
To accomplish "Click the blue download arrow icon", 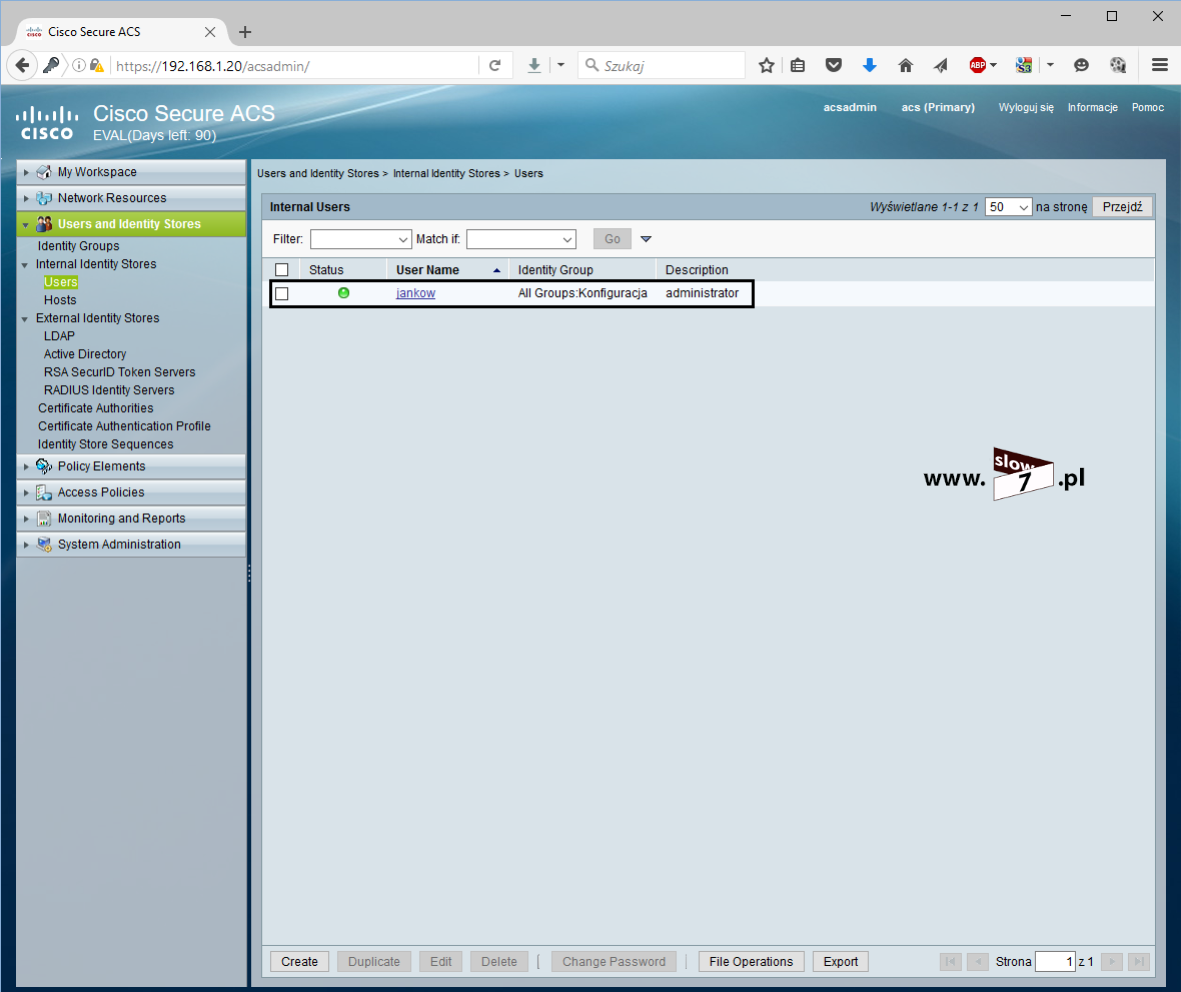I will 869,66.
